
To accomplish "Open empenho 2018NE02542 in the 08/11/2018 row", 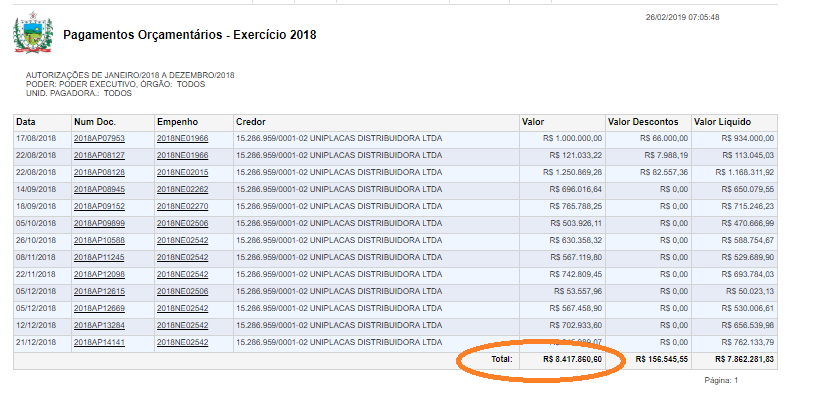I will pyautogui.click(x=182, y=257).
